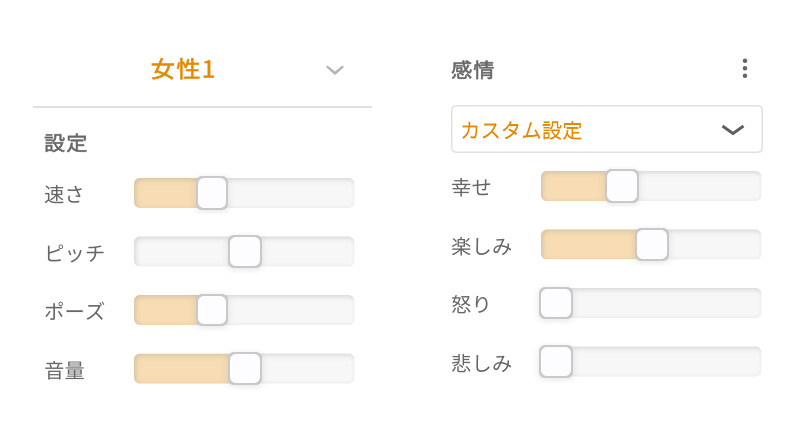Click the empty right end of 速さ track
This screenshot has height=443, width=811.
(x=320, y=193)
